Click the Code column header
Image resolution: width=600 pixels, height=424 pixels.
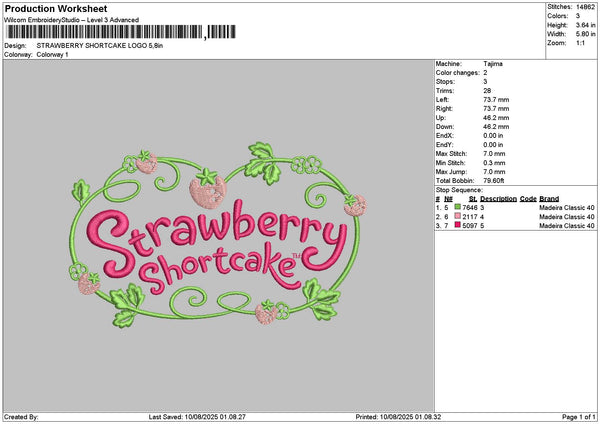(528, 198)
